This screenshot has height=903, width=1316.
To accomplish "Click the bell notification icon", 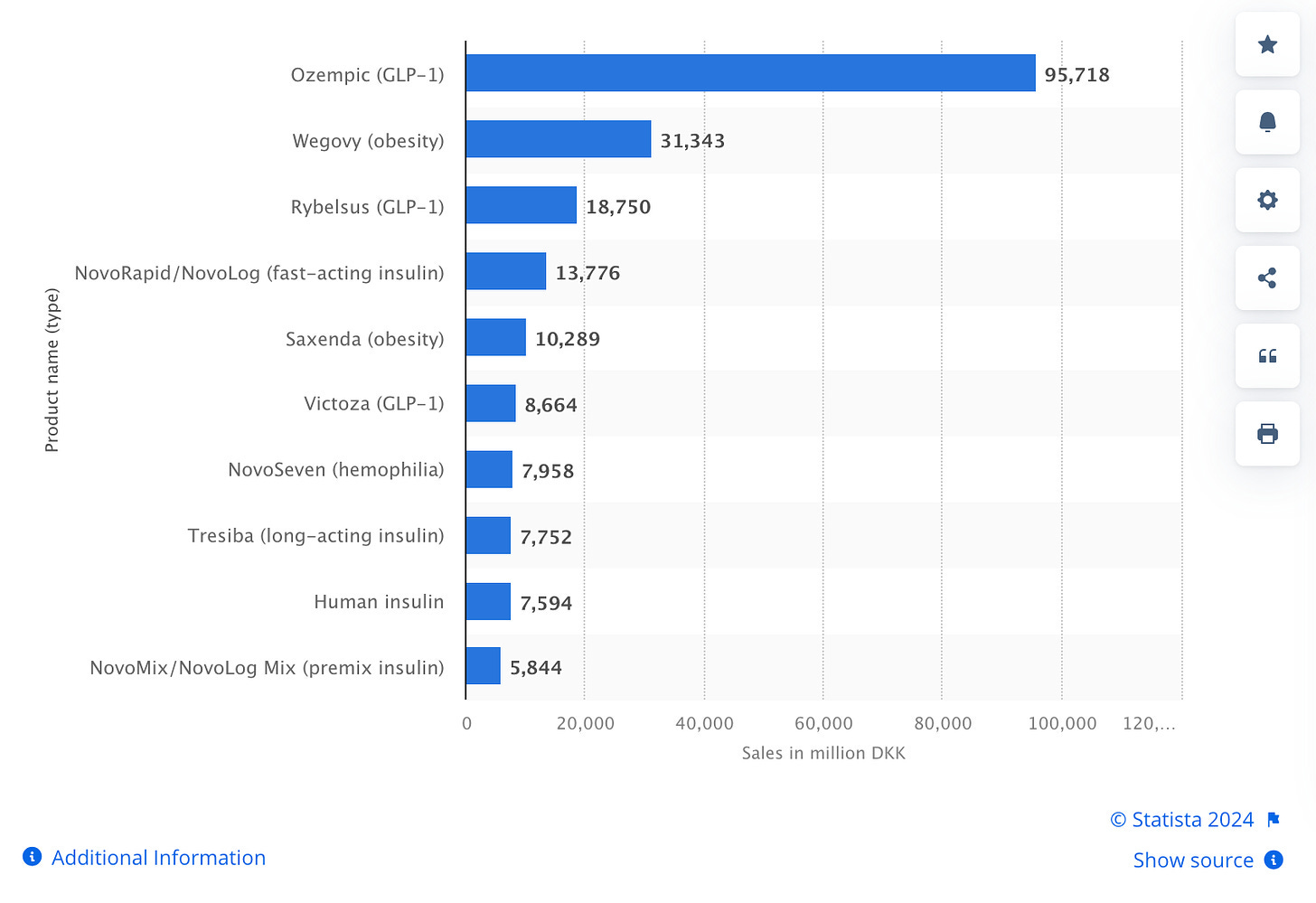I will point(1267,122).
